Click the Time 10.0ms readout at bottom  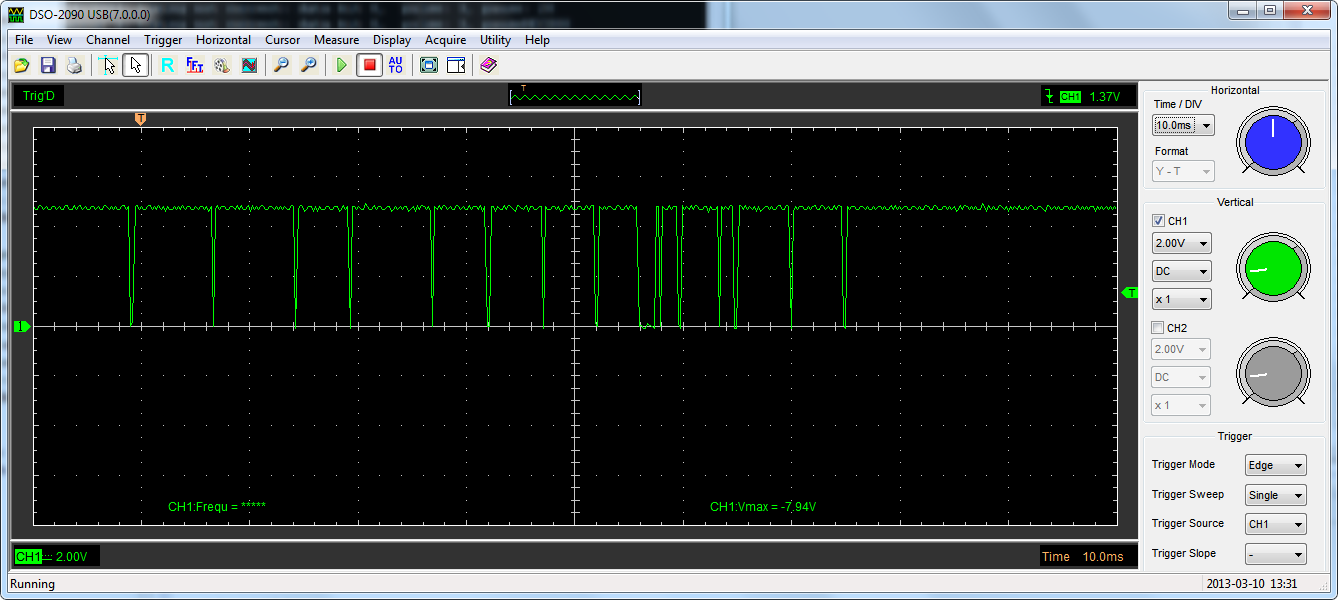[1088, 556]
